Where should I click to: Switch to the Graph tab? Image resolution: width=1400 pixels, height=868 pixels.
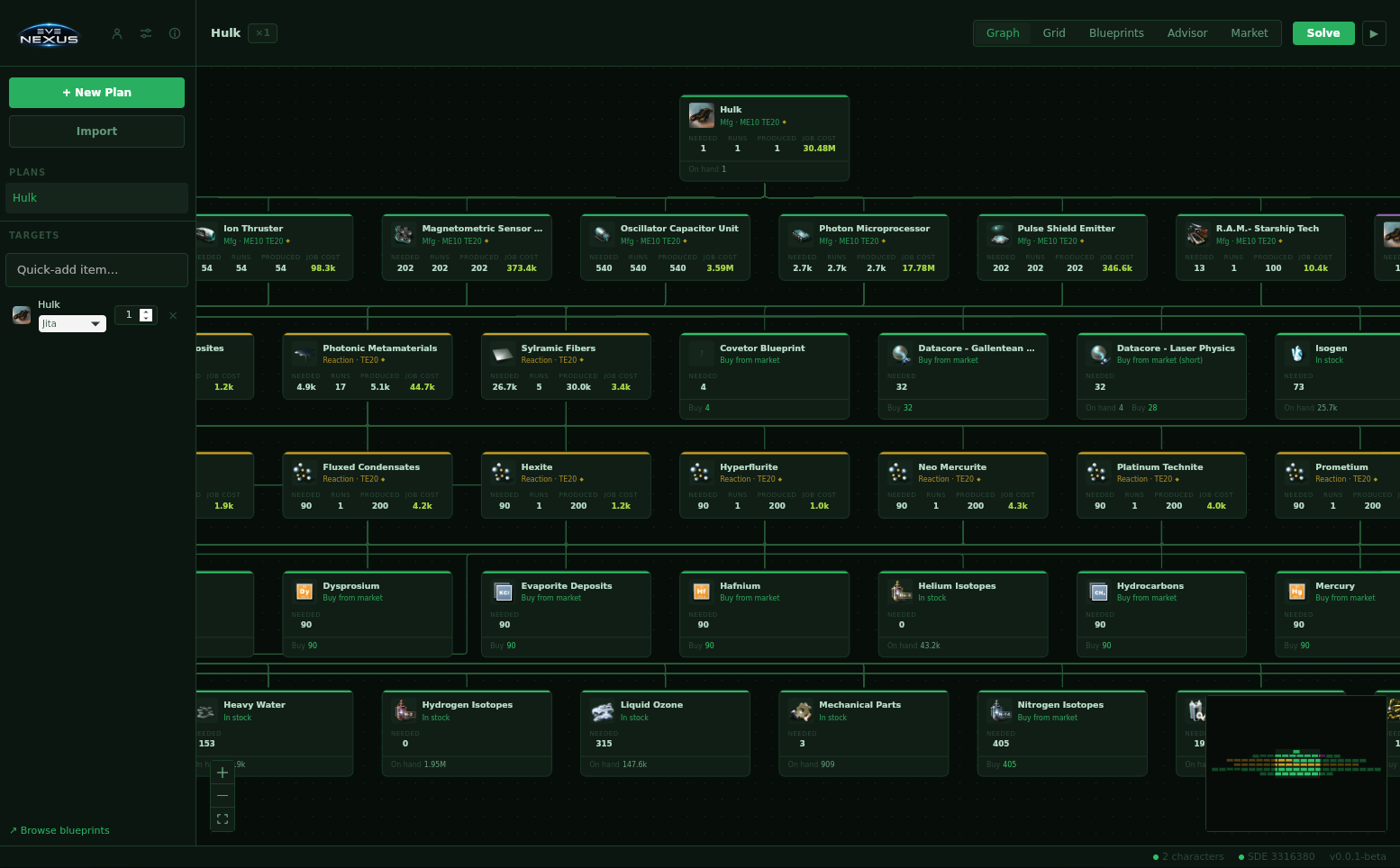[x=1003, y=33]
